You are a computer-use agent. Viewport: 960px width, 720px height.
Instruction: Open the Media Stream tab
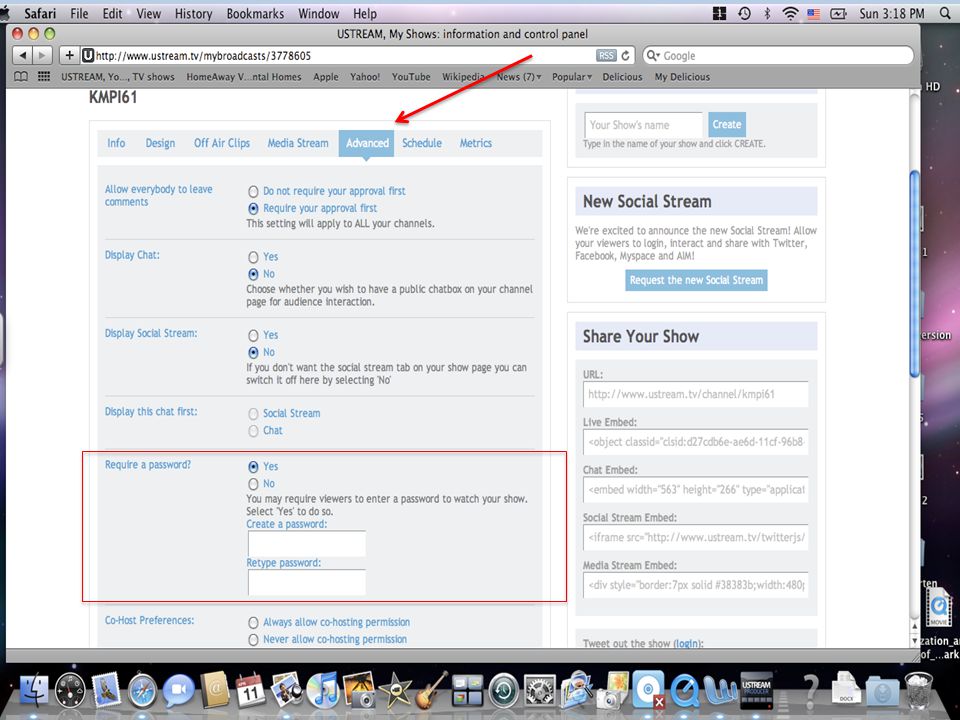tap(298, 143)
